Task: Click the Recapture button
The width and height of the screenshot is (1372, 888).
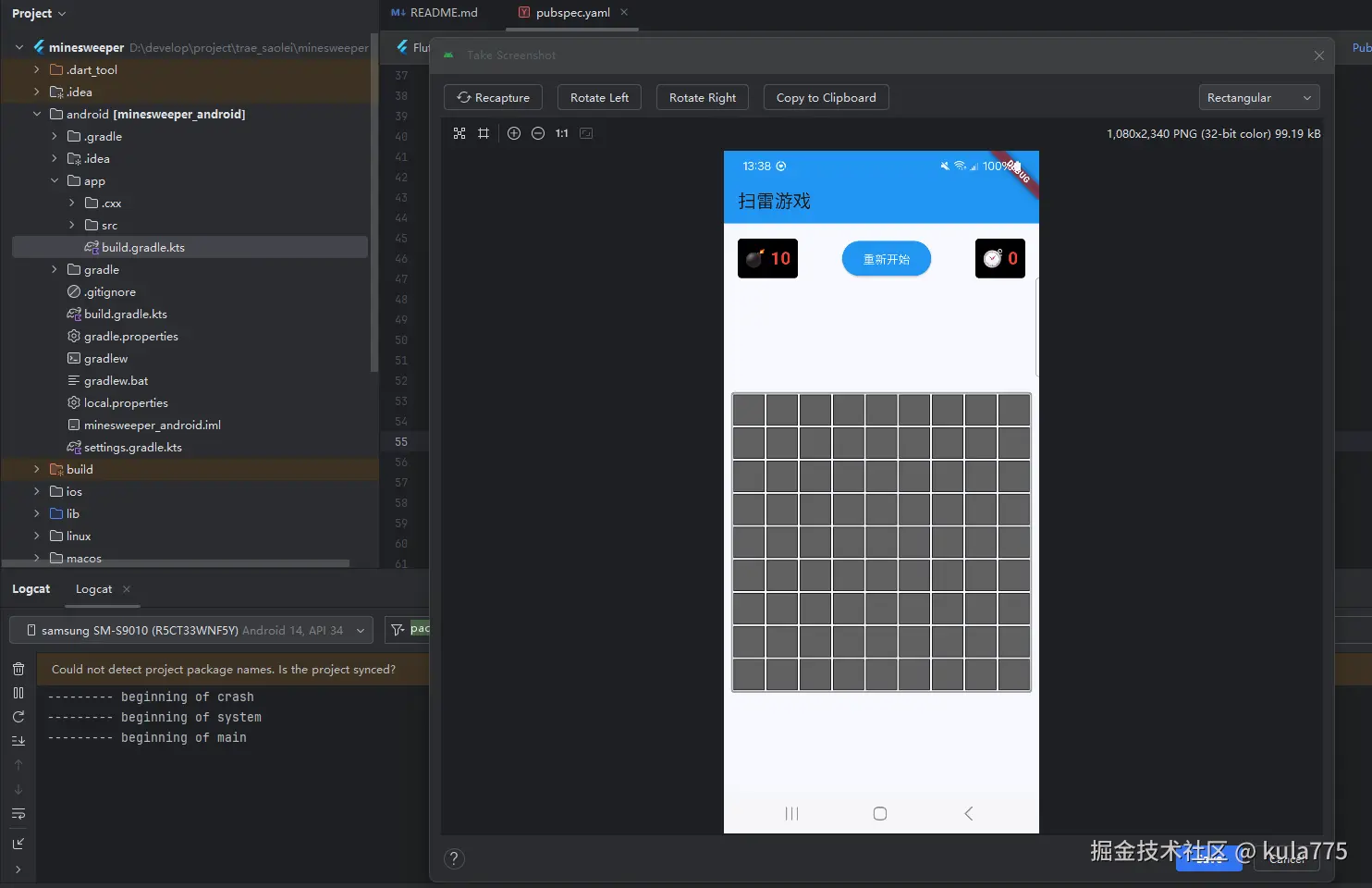Action: click(x=494, y=98)
